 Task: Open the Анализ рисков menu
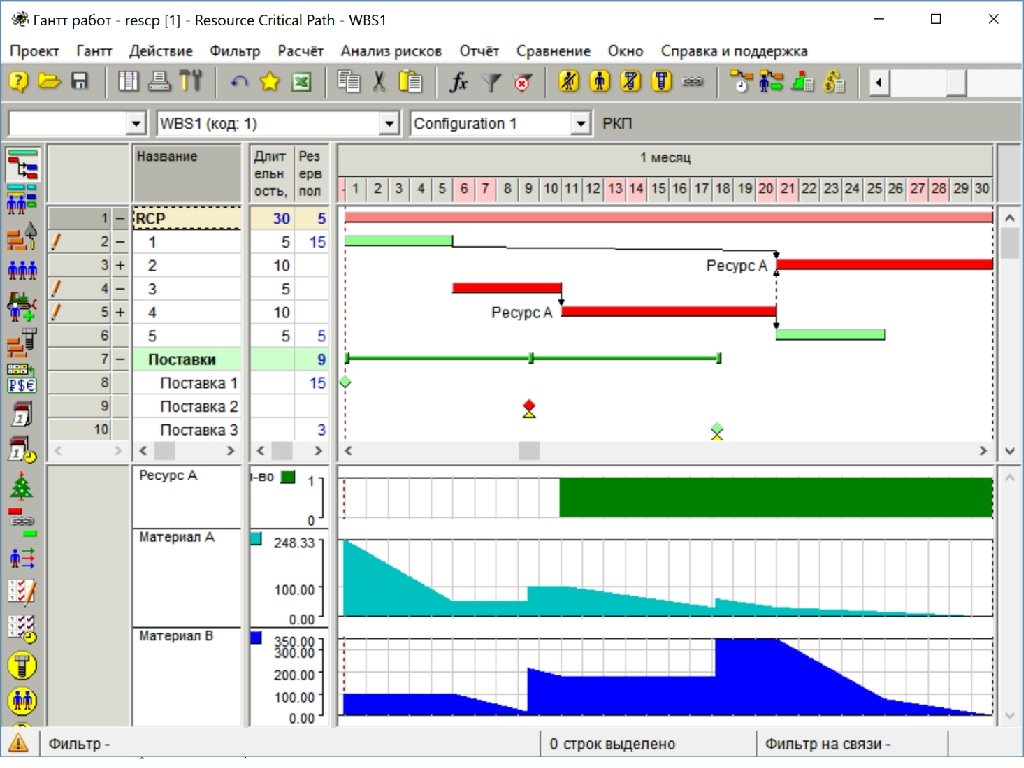[x=391, y=51]
